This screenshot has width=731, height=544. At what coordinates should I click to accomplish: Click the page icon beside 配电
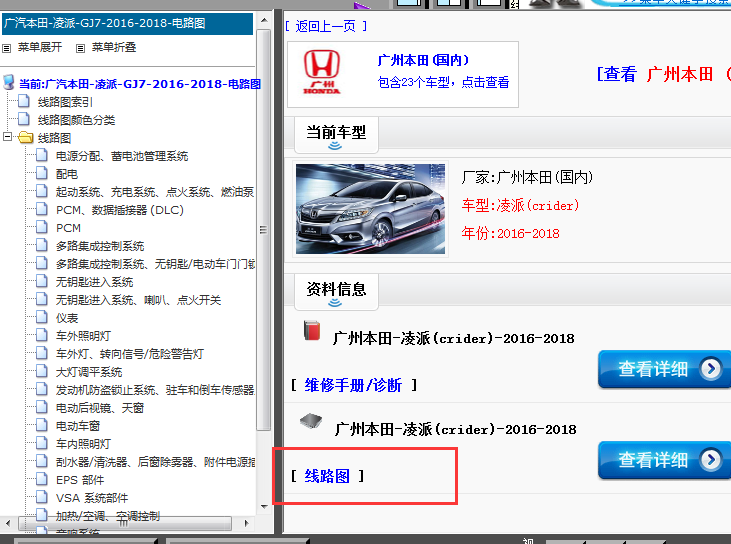42,173
